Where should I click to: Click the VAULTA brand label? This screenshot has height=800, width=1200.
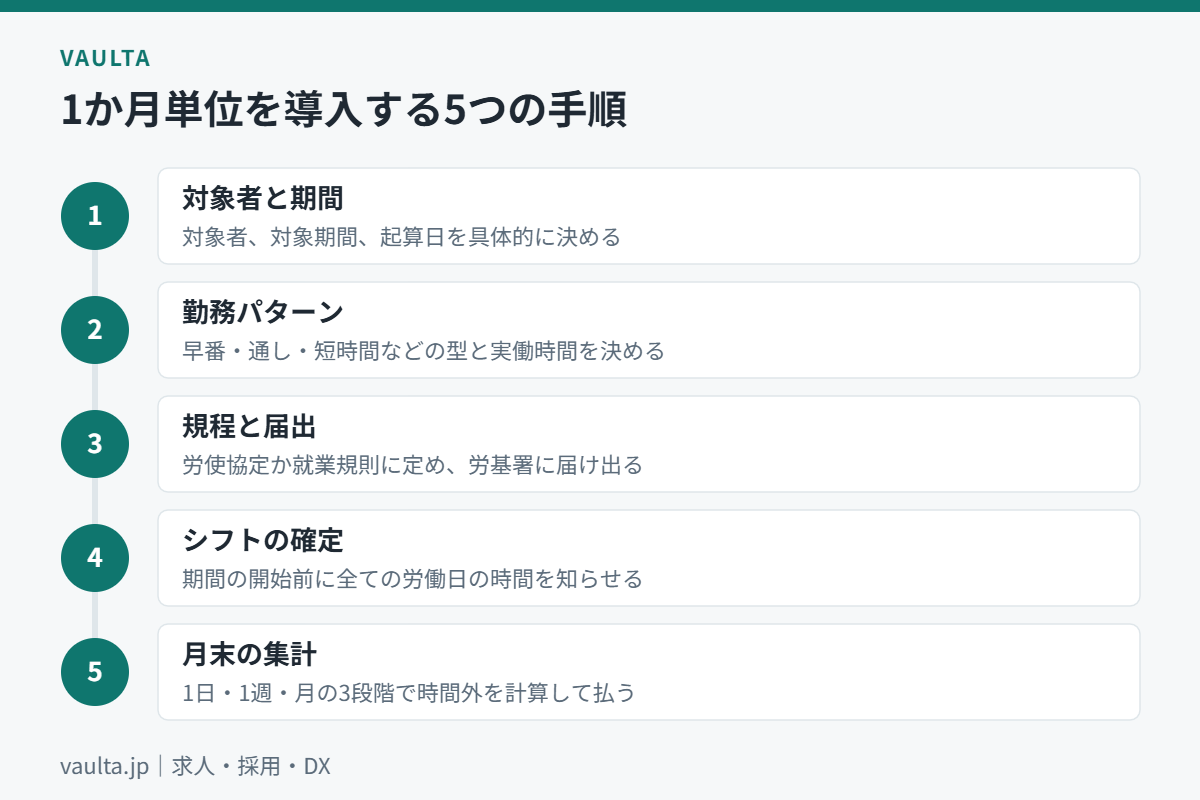coord(105,58)
